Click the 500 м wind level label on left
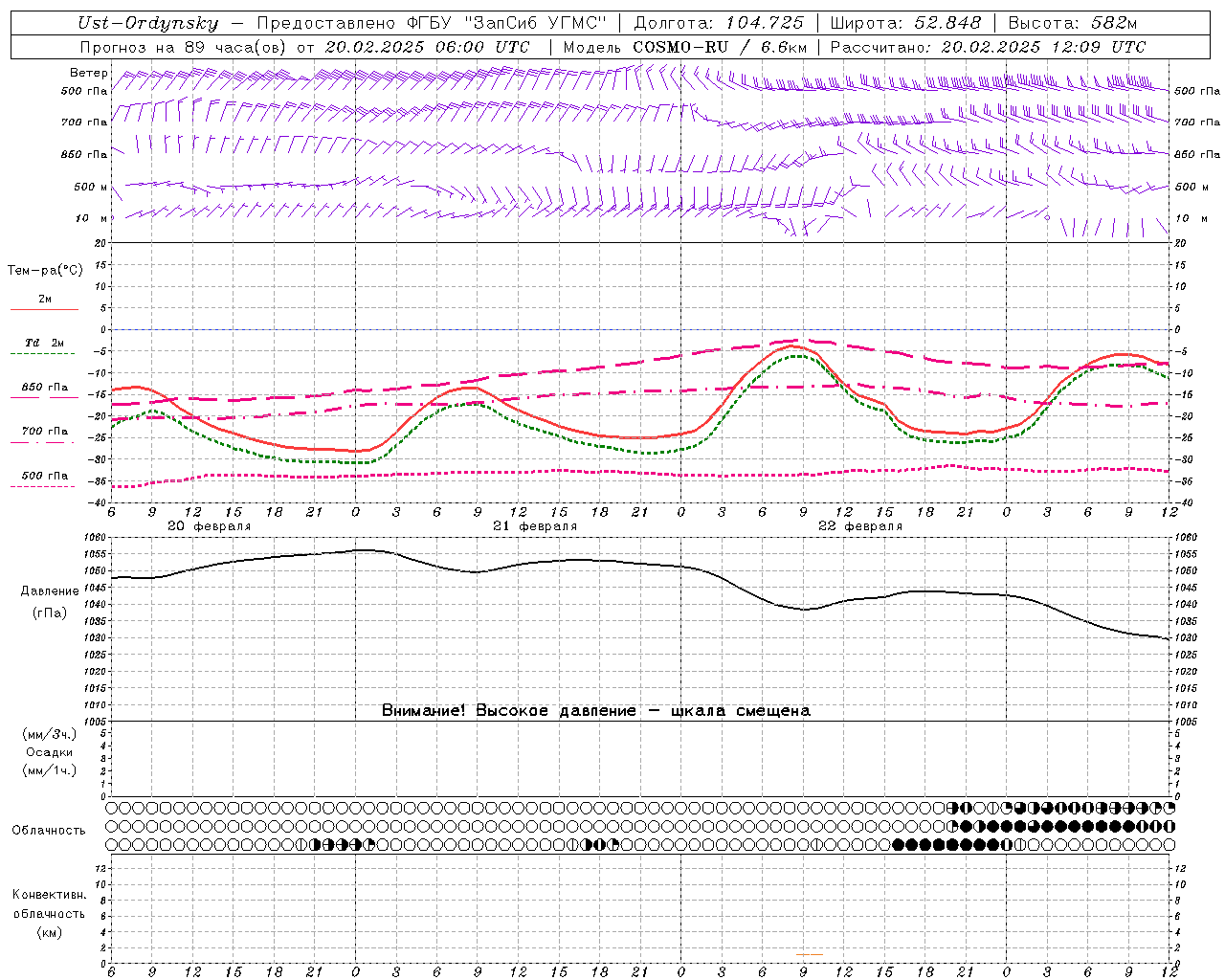This screenshot has height=980, width=1225. pos(92,188)
